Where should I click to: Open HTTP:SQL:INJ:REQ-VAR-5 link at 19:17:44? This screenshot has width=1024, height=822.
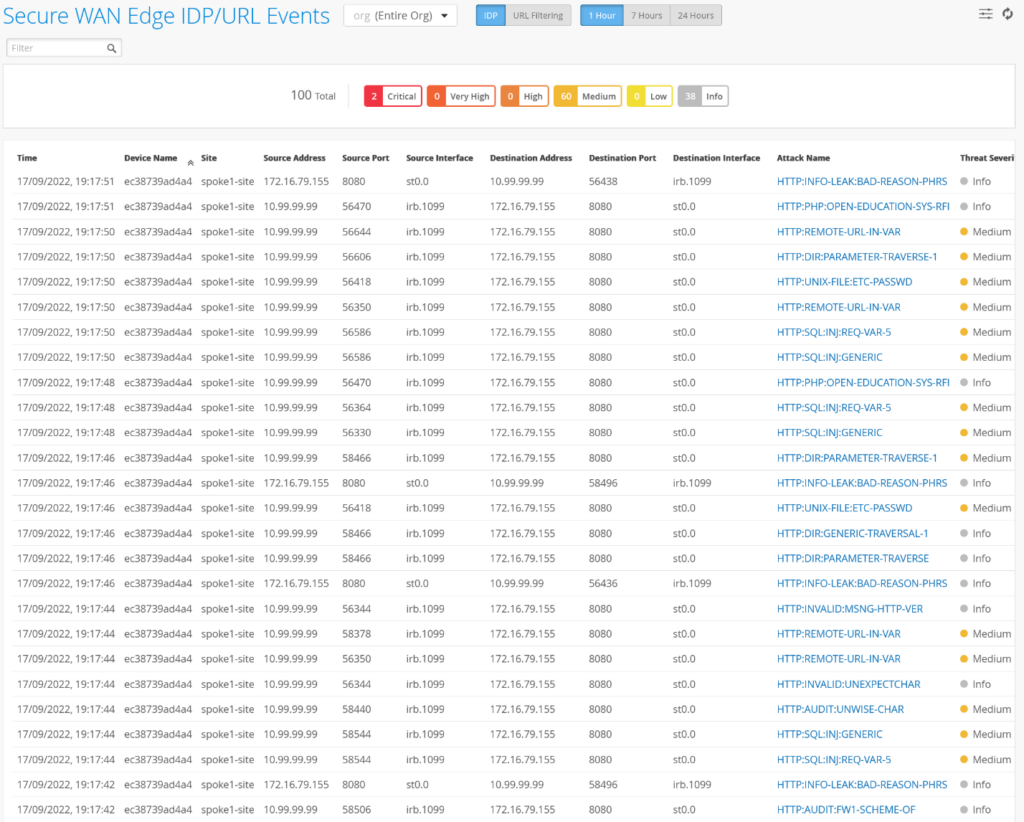[x=834, y=759]
